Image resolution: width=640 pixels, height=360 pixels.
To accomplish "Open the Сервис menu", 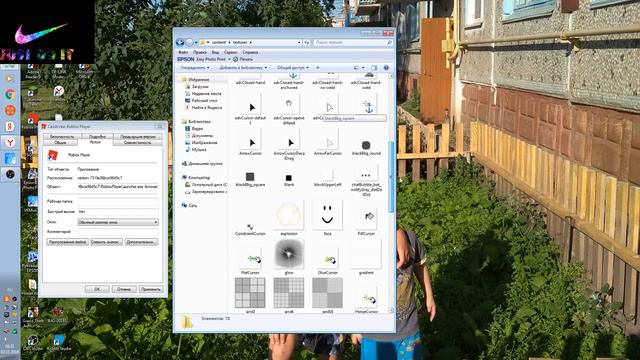I will (x=231, y=52).
